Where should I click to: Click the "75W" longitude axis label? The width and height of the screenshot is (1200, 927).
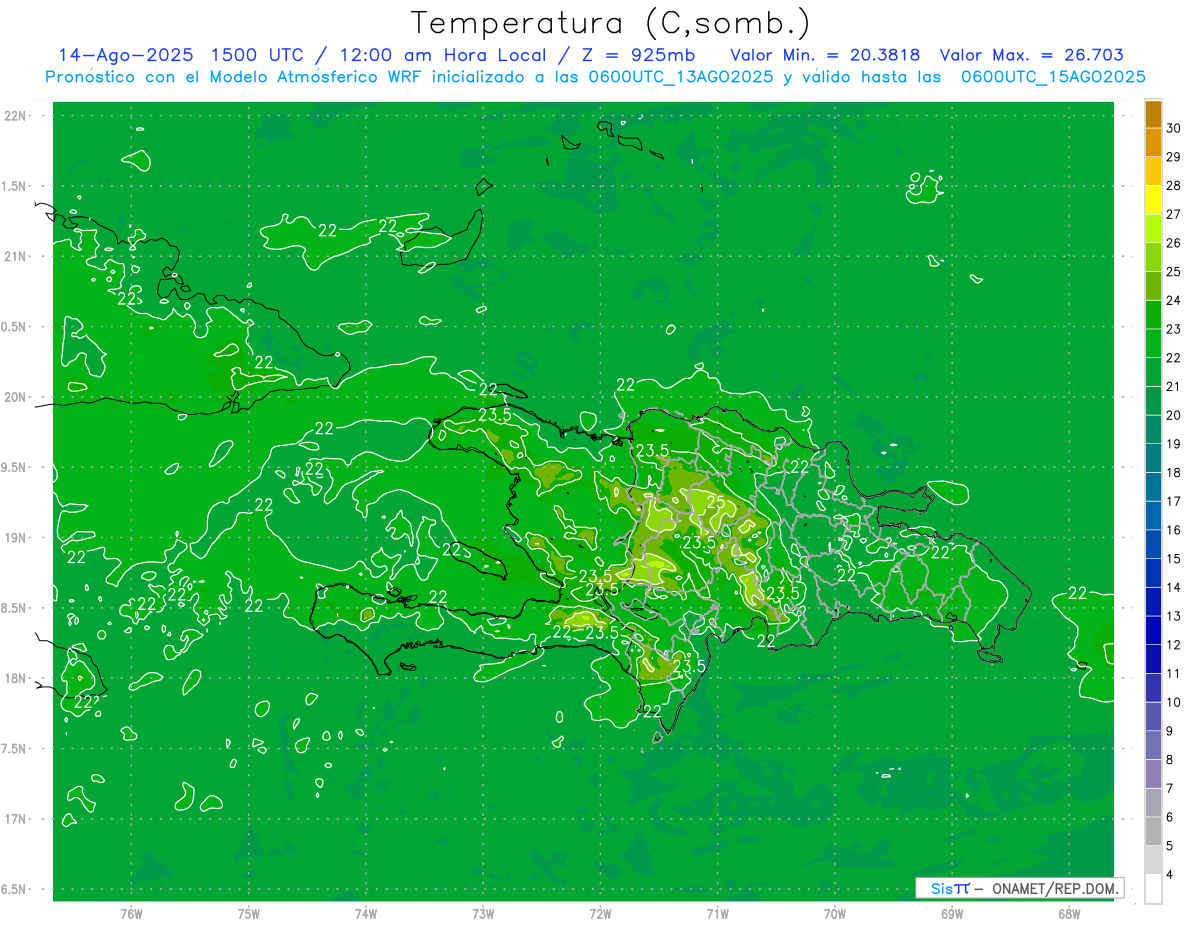[x=249, y=913]
